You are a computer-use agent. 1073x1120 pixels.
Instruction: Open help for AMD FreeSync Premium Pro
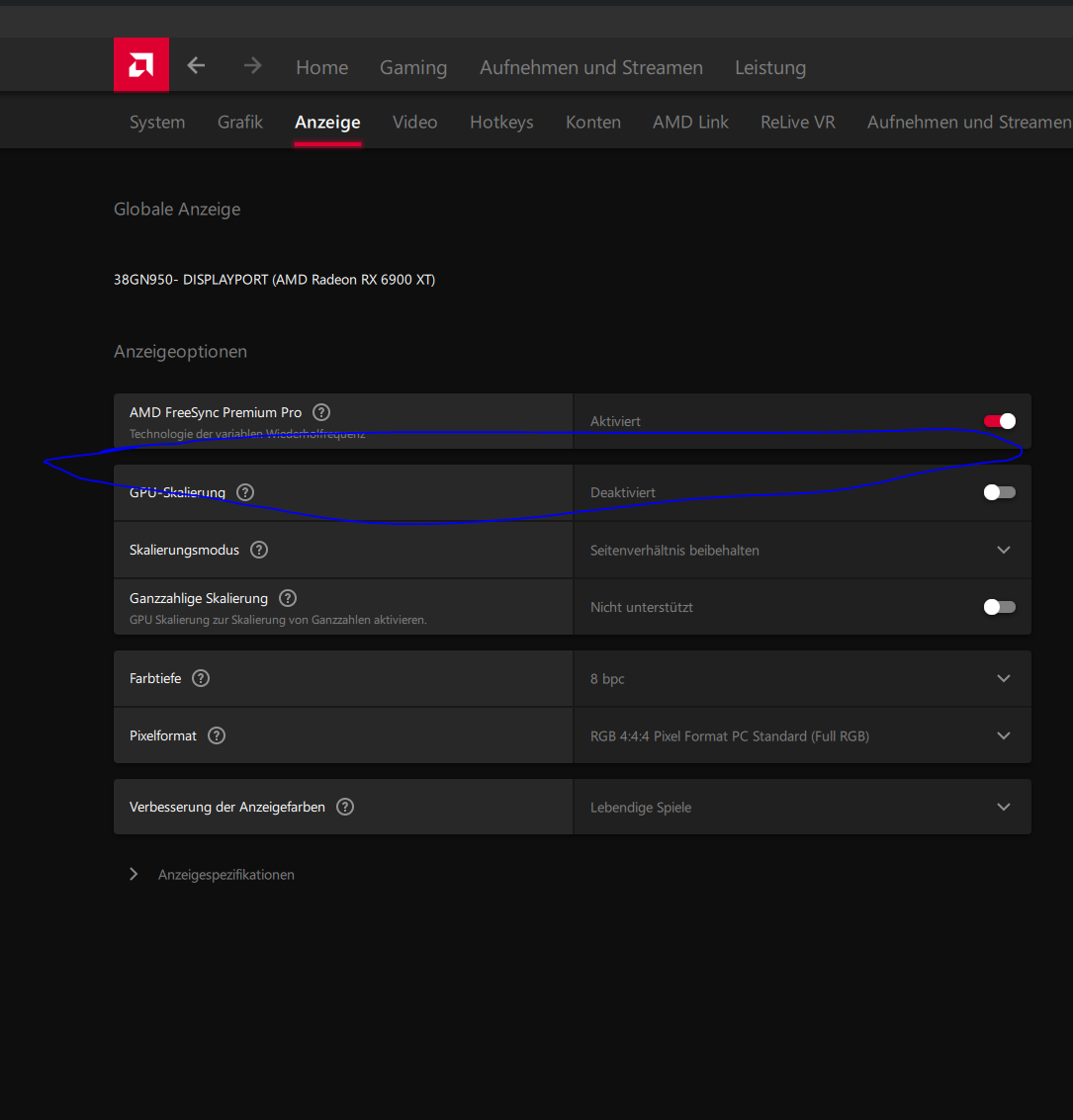[321, 412]
